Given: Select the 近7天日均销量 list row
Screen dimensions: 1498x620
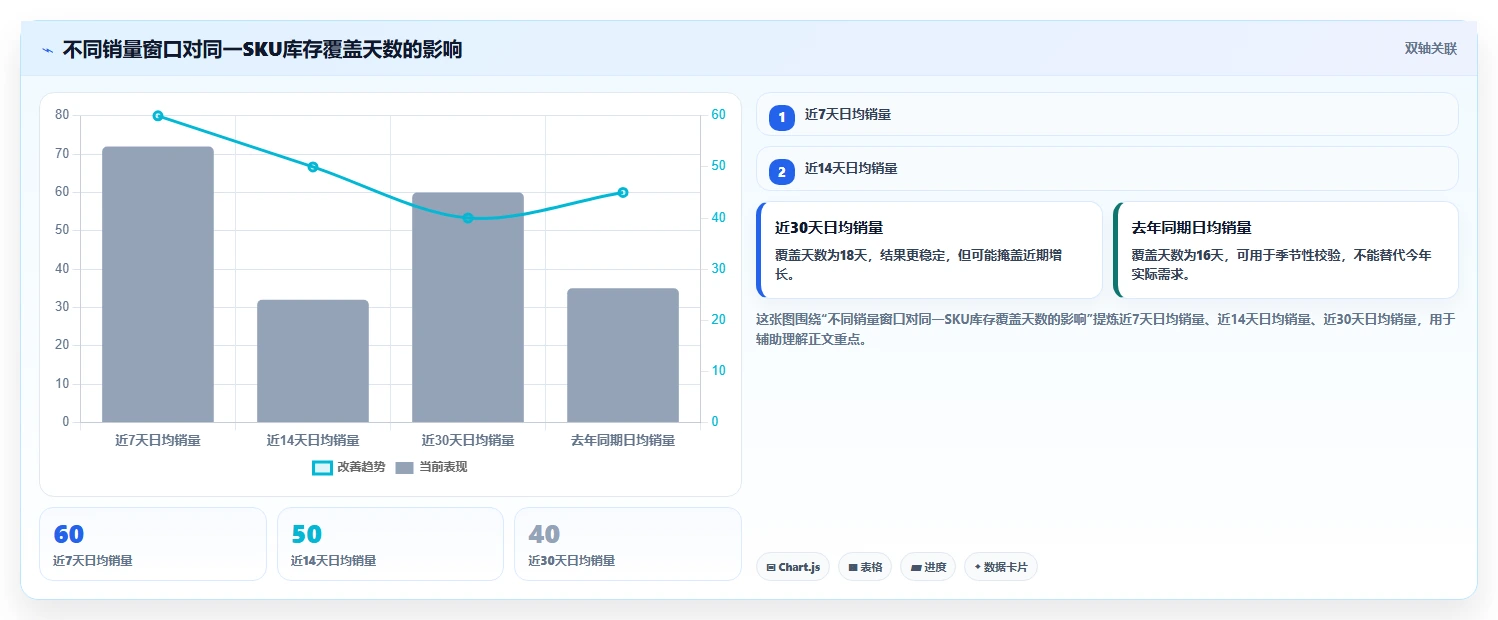Looking at the screenshot, I should [1107, 114].
